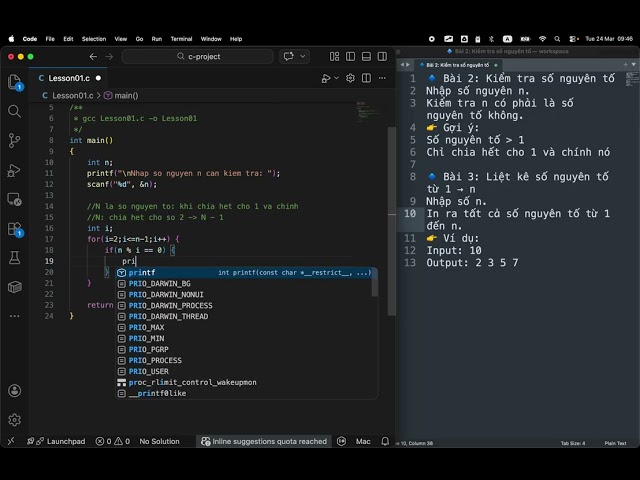Open the Selection menu
The height and width of the screenshot is (480, 640).
pos(94,39)
